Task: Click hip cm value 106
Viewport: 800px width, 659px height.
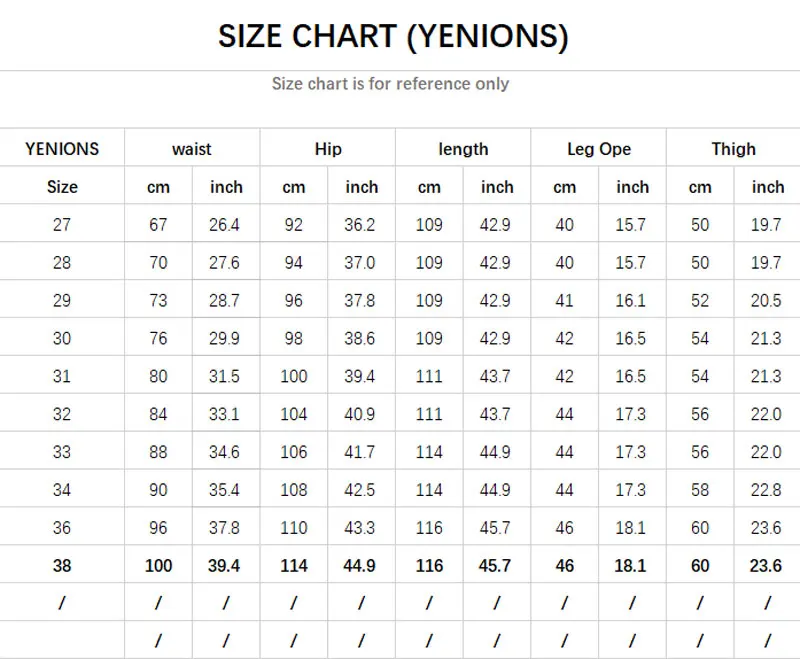Action: pos(294,452)
